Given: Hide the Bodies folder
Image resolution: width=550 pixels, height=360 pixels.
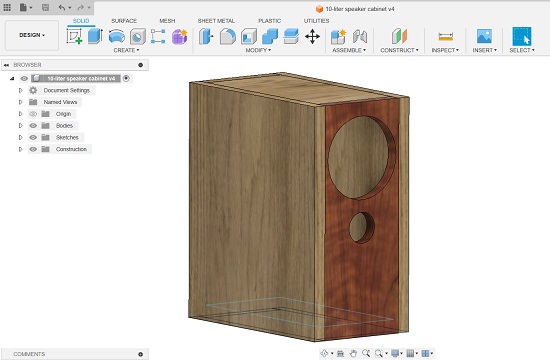Looking at the screenshot, I should tap(33, 126).
